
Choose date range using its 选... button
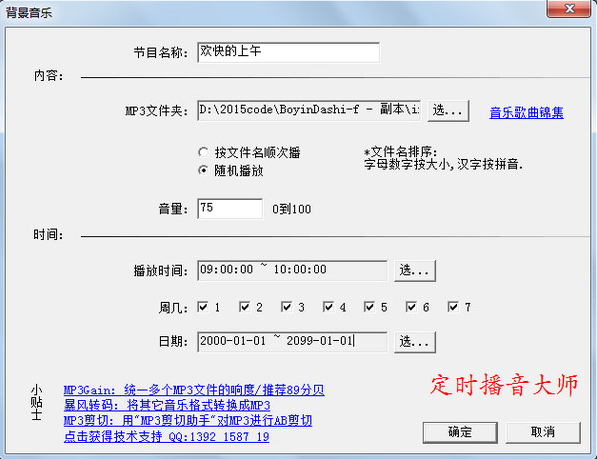pyautogui.click(x=415, y=342)
